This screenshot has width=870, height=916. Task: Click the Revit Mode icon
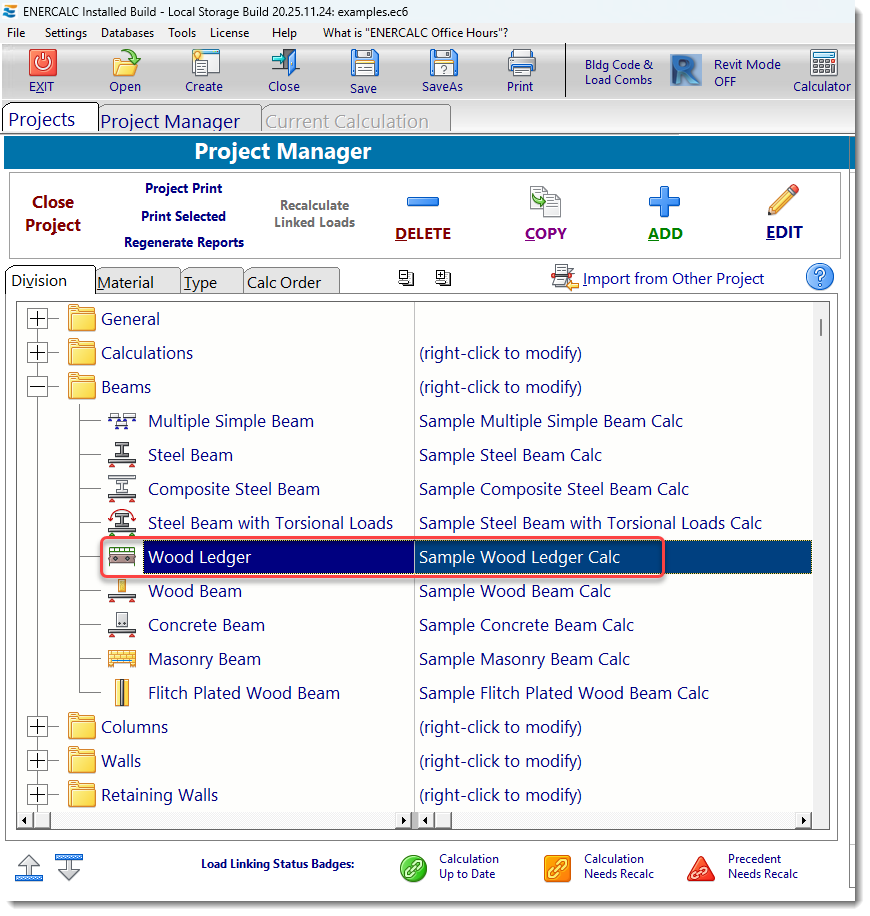686,71
